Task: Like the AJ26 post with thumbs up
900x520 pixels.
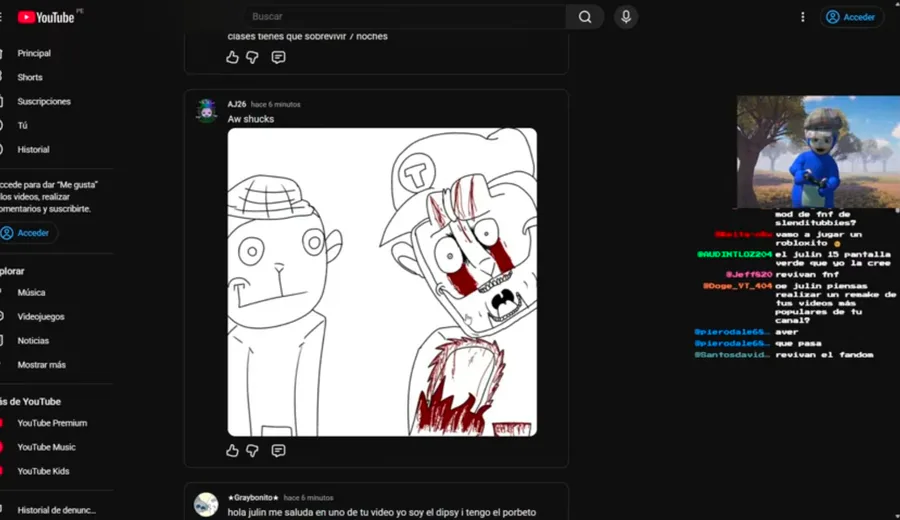Action: pos(232,451)
